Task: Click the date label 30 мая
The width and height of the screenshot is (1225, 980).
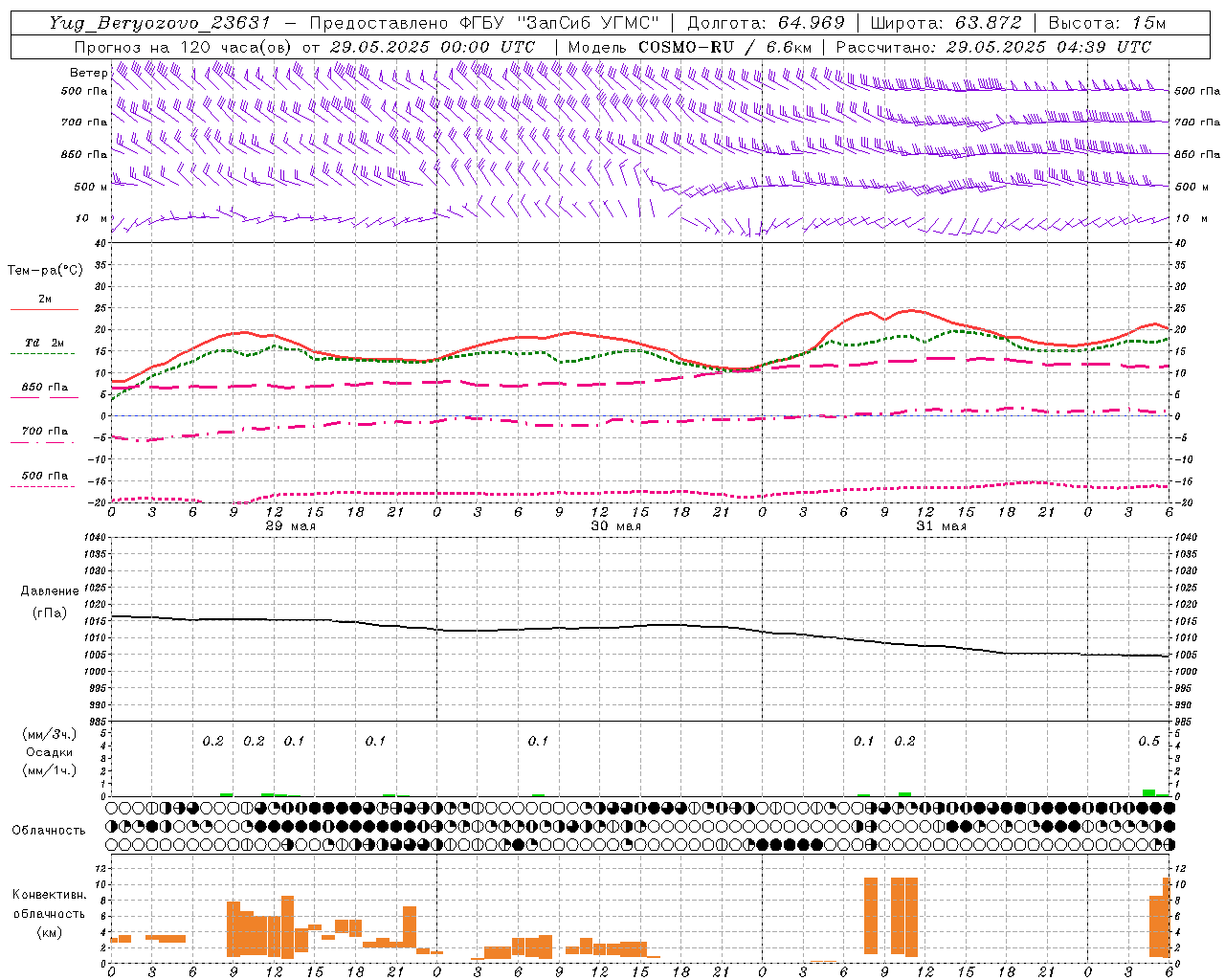Action: pyautogui.click(x=615, y=526)
